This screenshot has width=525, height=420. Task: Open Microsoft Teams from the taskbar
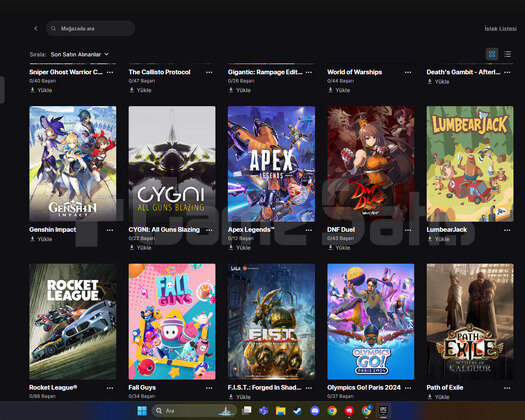(264, 411)
